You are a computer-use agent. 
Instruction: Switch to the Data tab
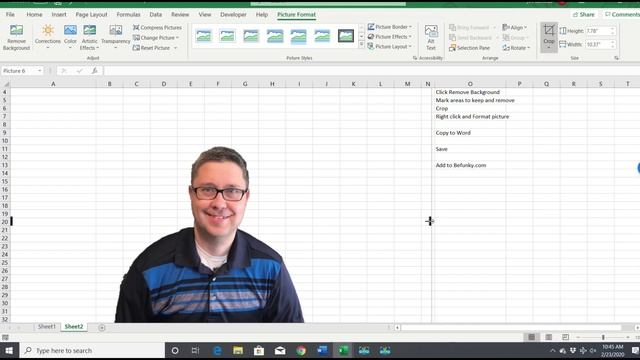(156, 14)
